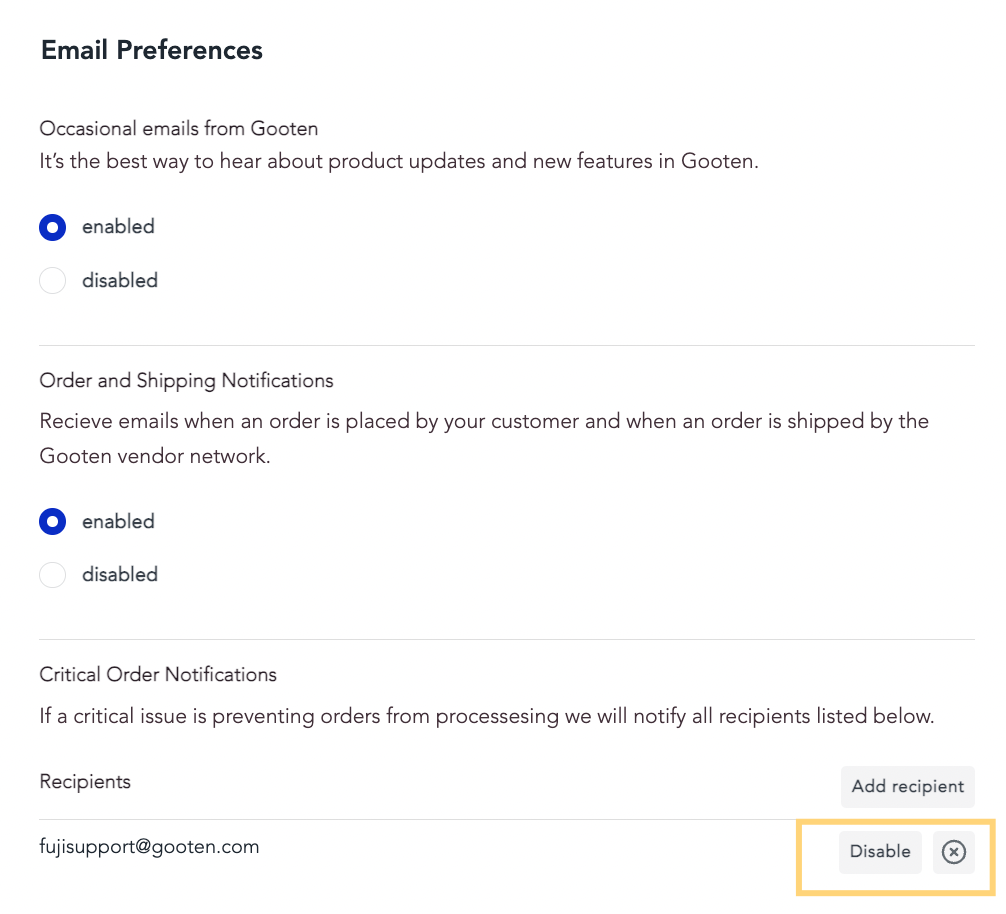Click the product updates description text
This screenshot has height=914, width=1006.
coord(398,161)
